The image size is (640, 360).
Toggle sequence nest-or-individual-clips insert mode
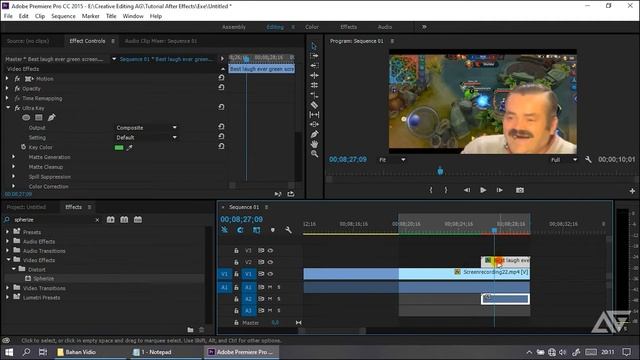pos(224,230)
